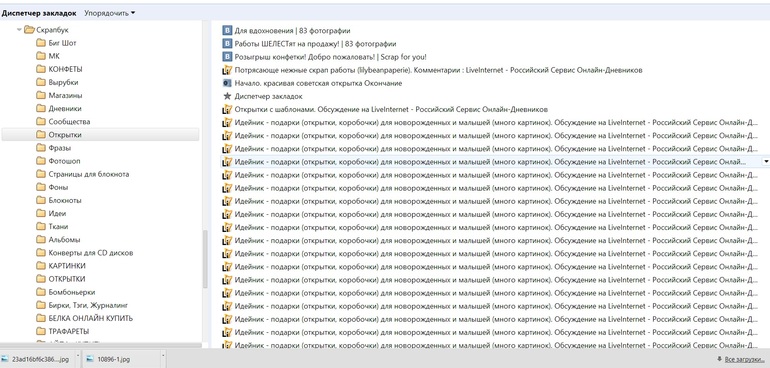Open the Упорядочить dropdown menu
Screen dimensions: 770x368
109,13
